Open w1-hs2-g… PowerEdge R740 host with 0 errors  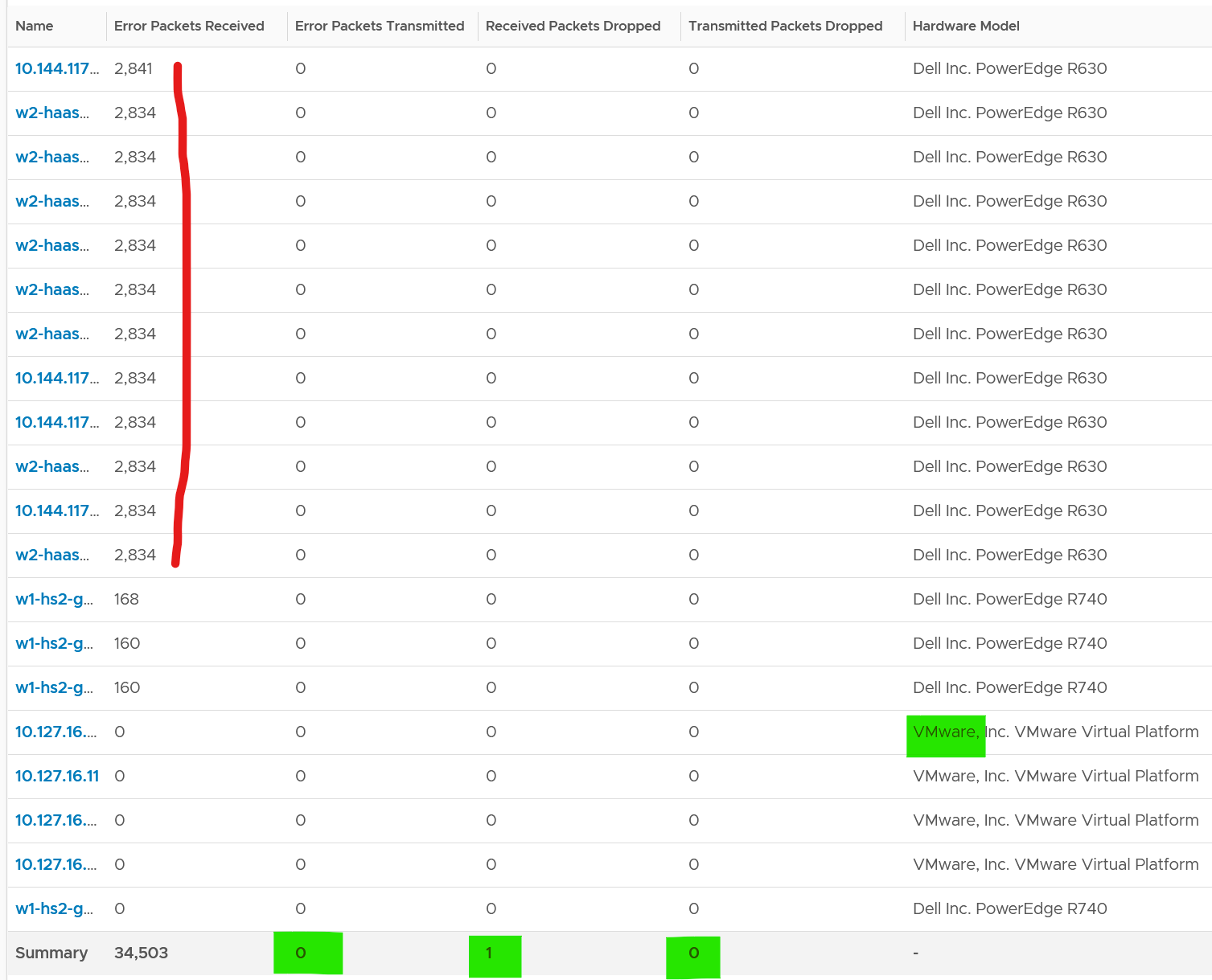pyautogui.click(x=54, y=908)
